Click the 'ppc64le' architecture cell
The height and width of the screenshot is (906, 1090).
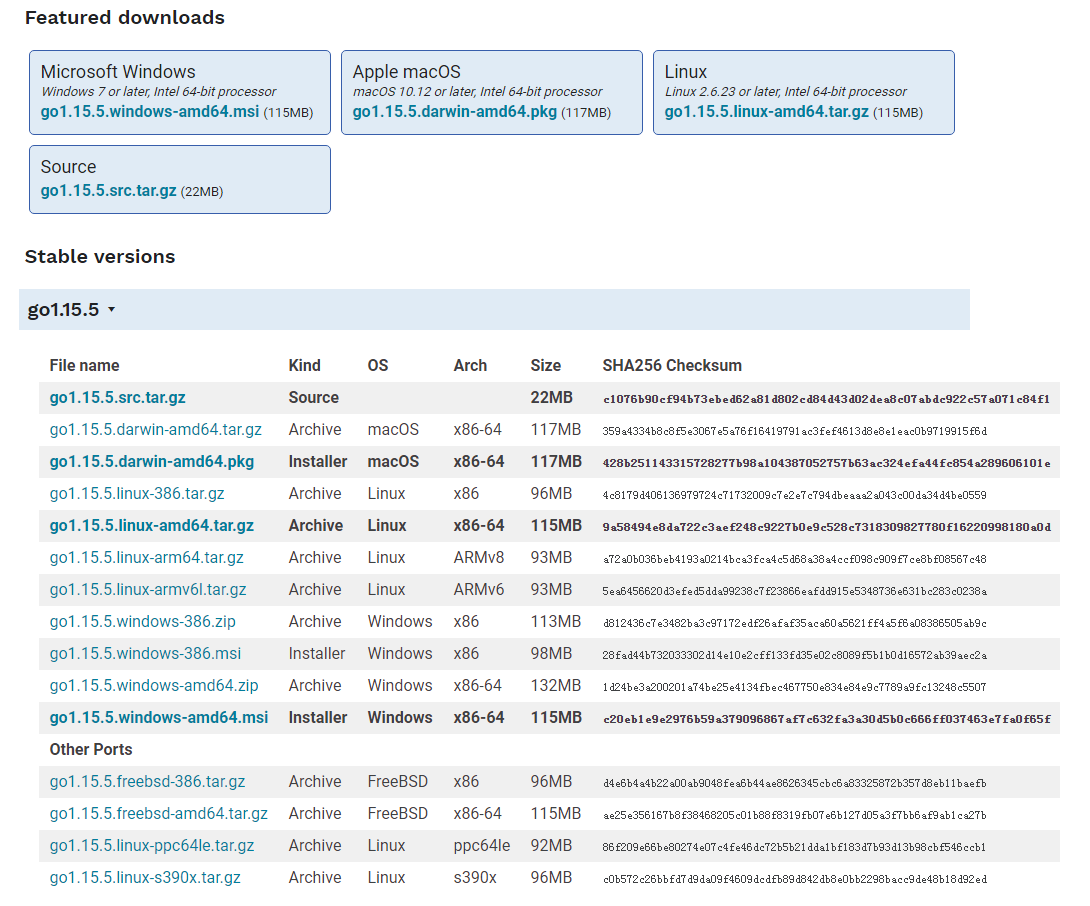482,846
